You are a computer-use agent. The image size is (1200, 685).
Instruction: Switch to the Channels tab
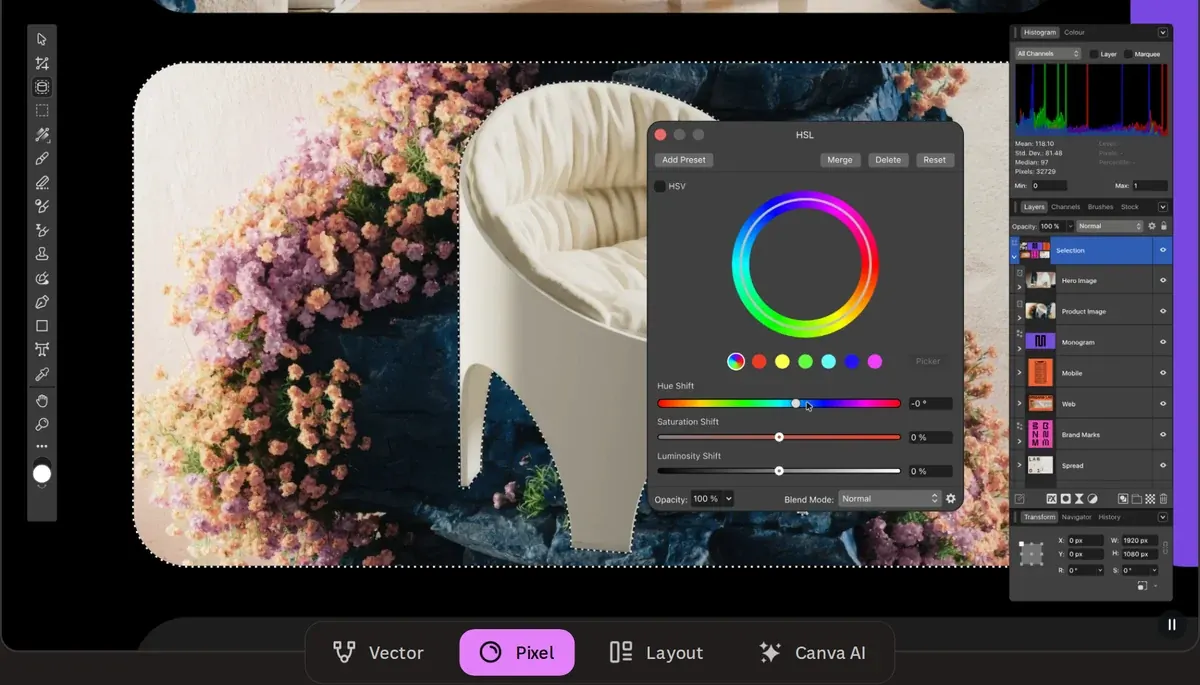pos(1065,207)
